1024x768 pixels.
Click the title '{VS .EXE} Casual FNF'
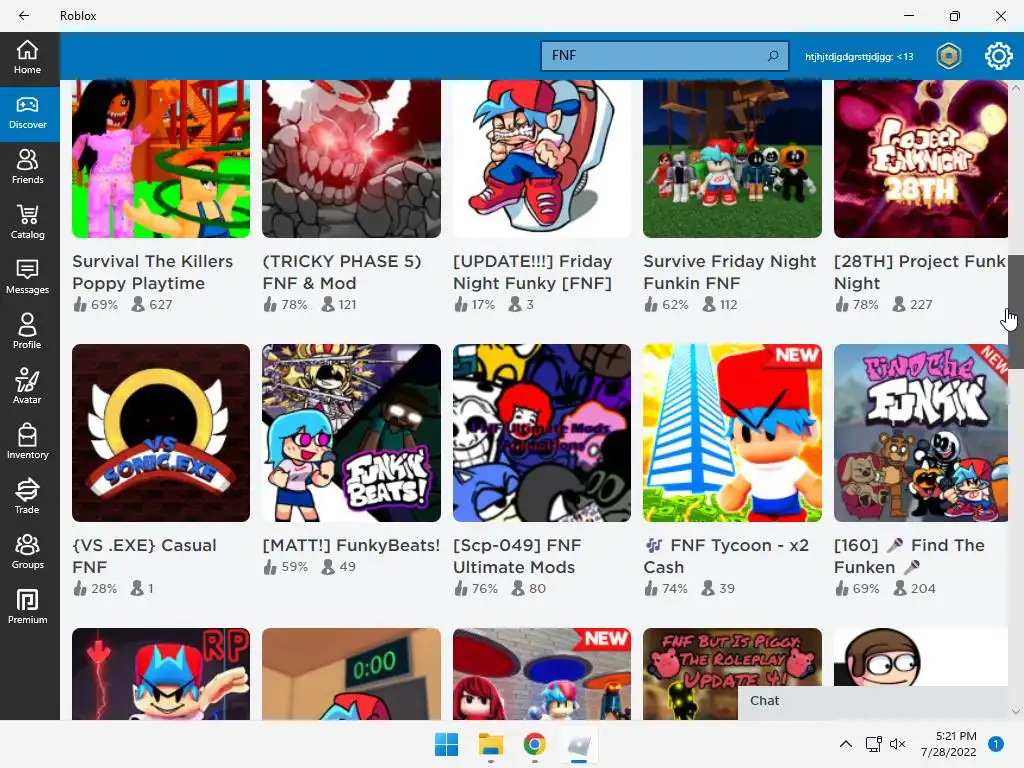144,556
